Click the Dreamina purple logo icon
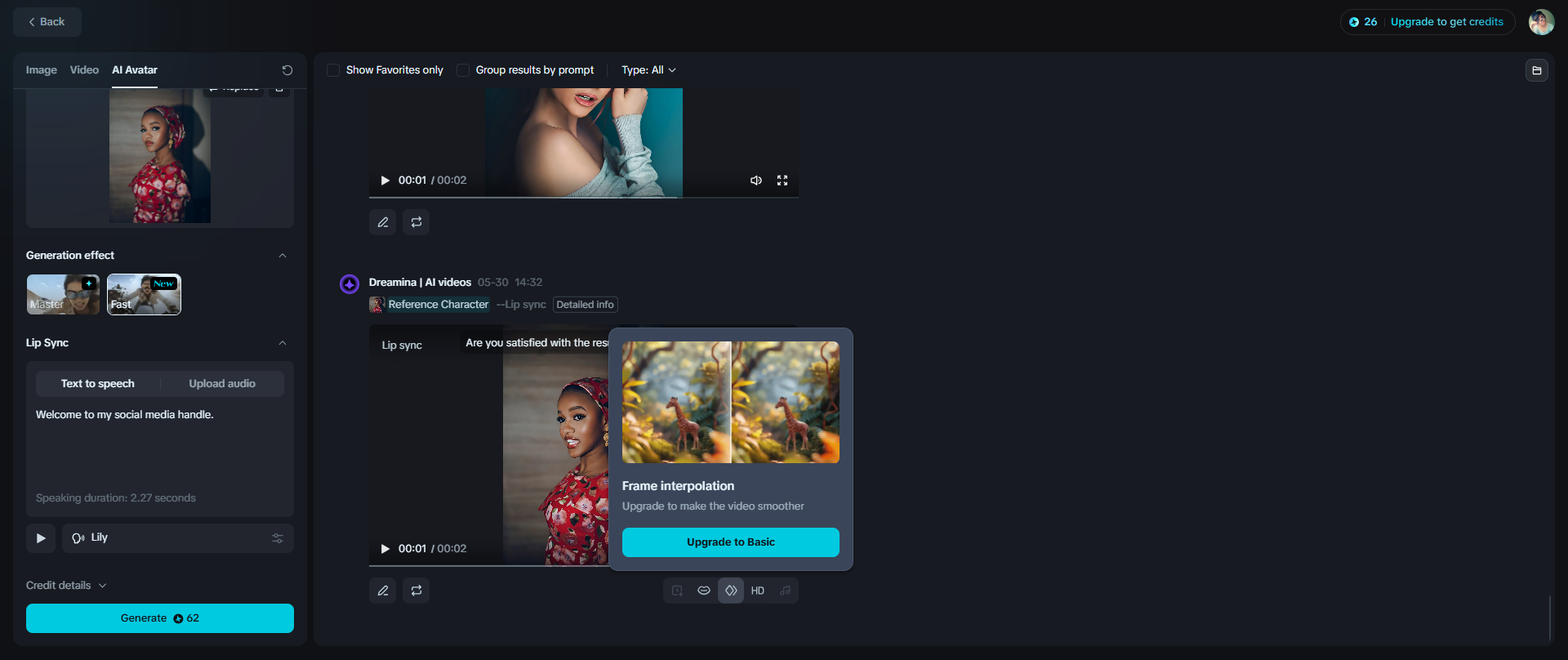Image resolution: width=1568 pixels, height=660 pixels. pos(350,284)
